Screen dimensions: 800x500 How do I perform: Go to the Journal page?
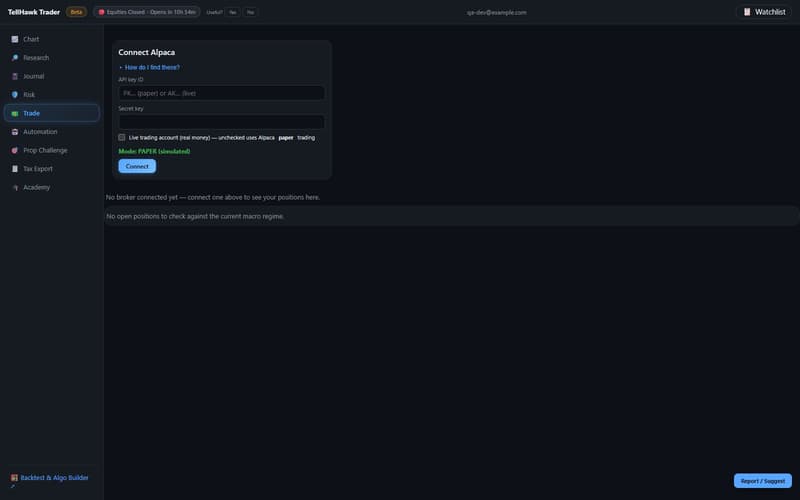coord(52,76)
